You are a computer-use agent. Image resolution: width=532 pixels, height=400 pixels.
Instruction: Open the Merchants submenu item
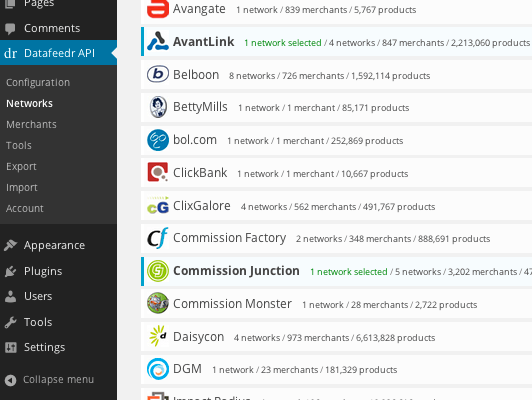(32, 125)
